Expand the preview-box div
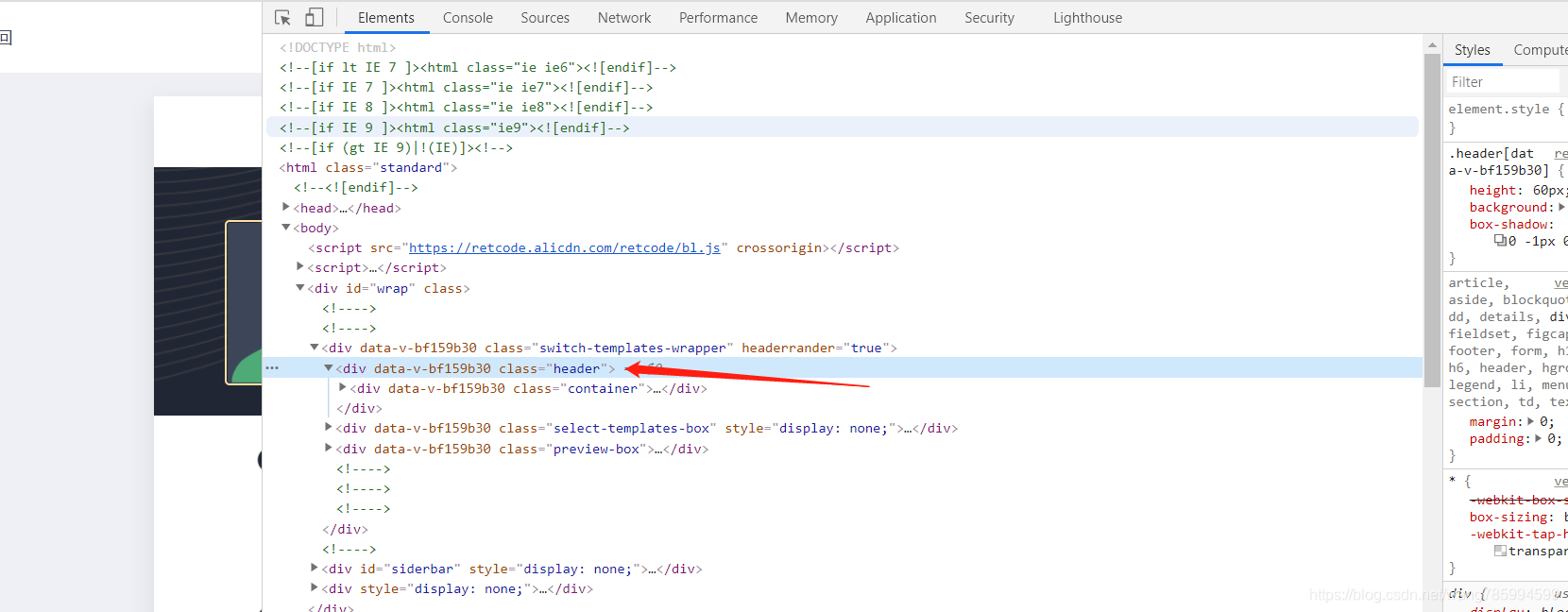 pos(329,449)
